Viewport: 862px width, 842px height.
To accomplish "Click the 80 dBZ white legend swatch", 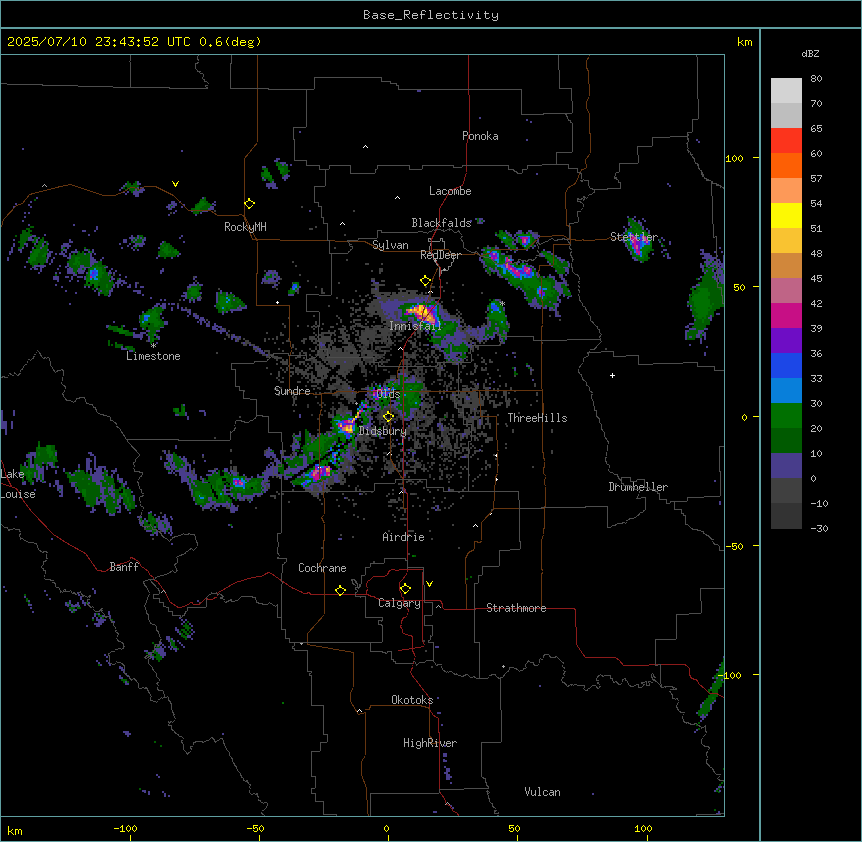I will point(786,91).
